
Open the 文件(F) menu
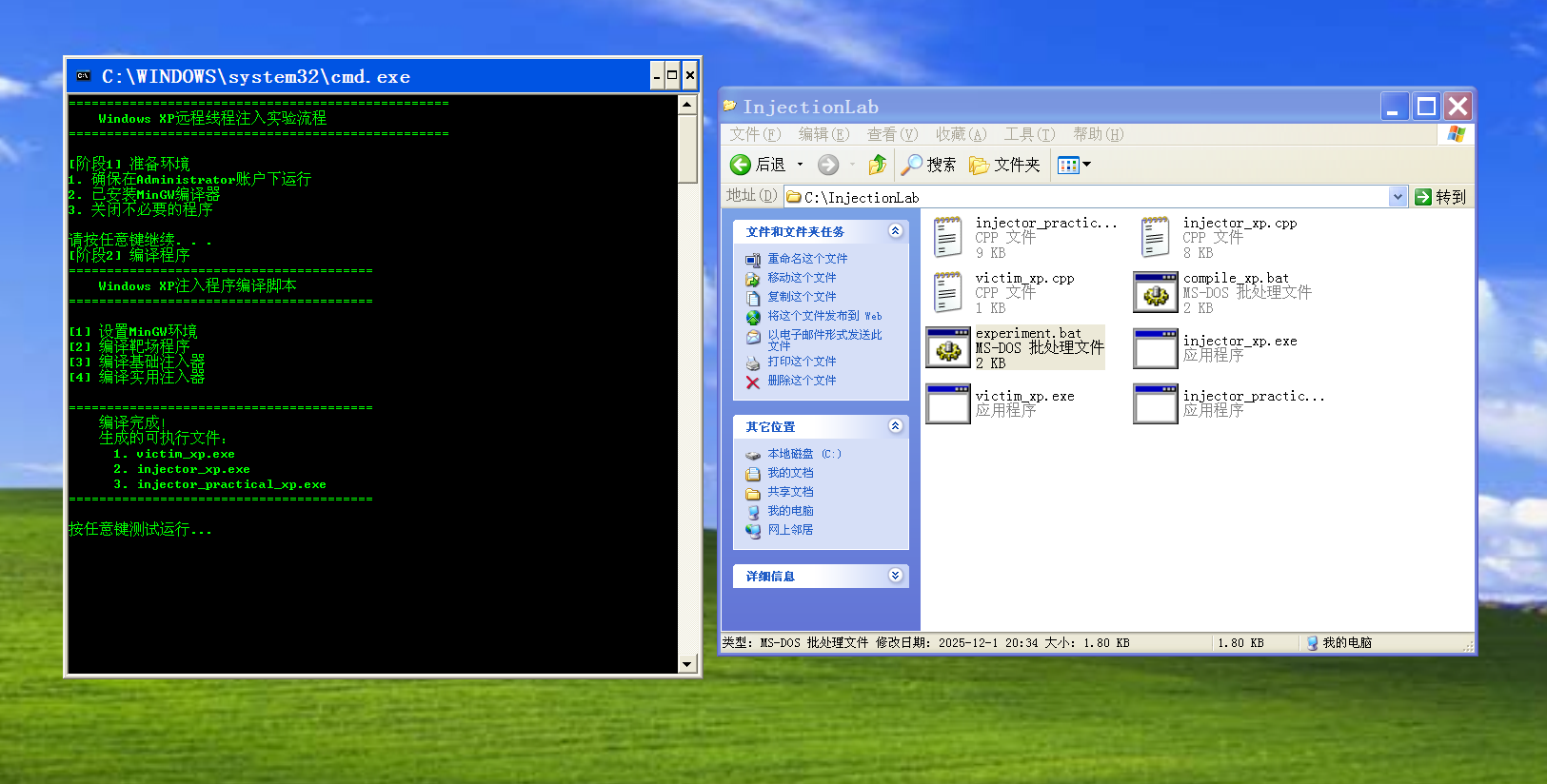tap(755, 134)
